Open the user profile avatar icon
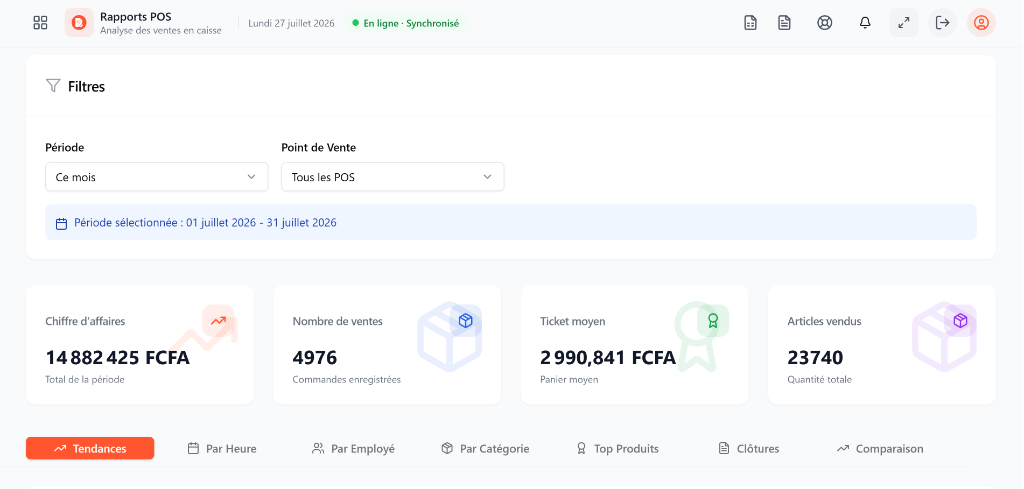The height and width of the screenshot is (489, 1024). (x=981, y=23)
